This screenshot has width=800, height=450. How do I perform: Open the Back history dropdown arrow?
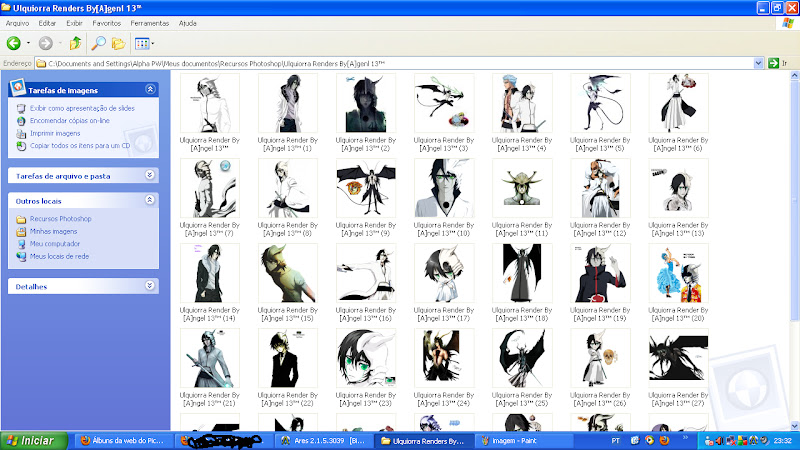(x=28, y=43)
